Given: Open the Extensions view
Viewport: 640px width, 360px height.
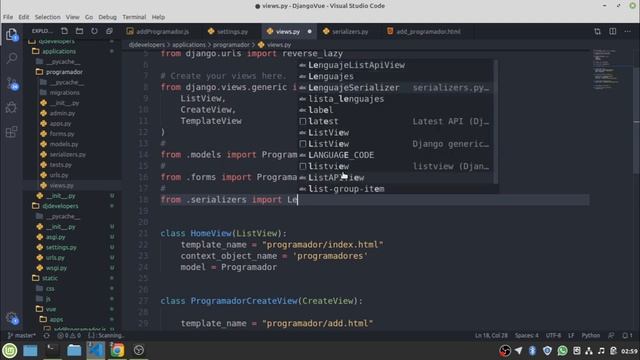Looking at the screenshot, I should pyautogui.click(x=11, y=132).
